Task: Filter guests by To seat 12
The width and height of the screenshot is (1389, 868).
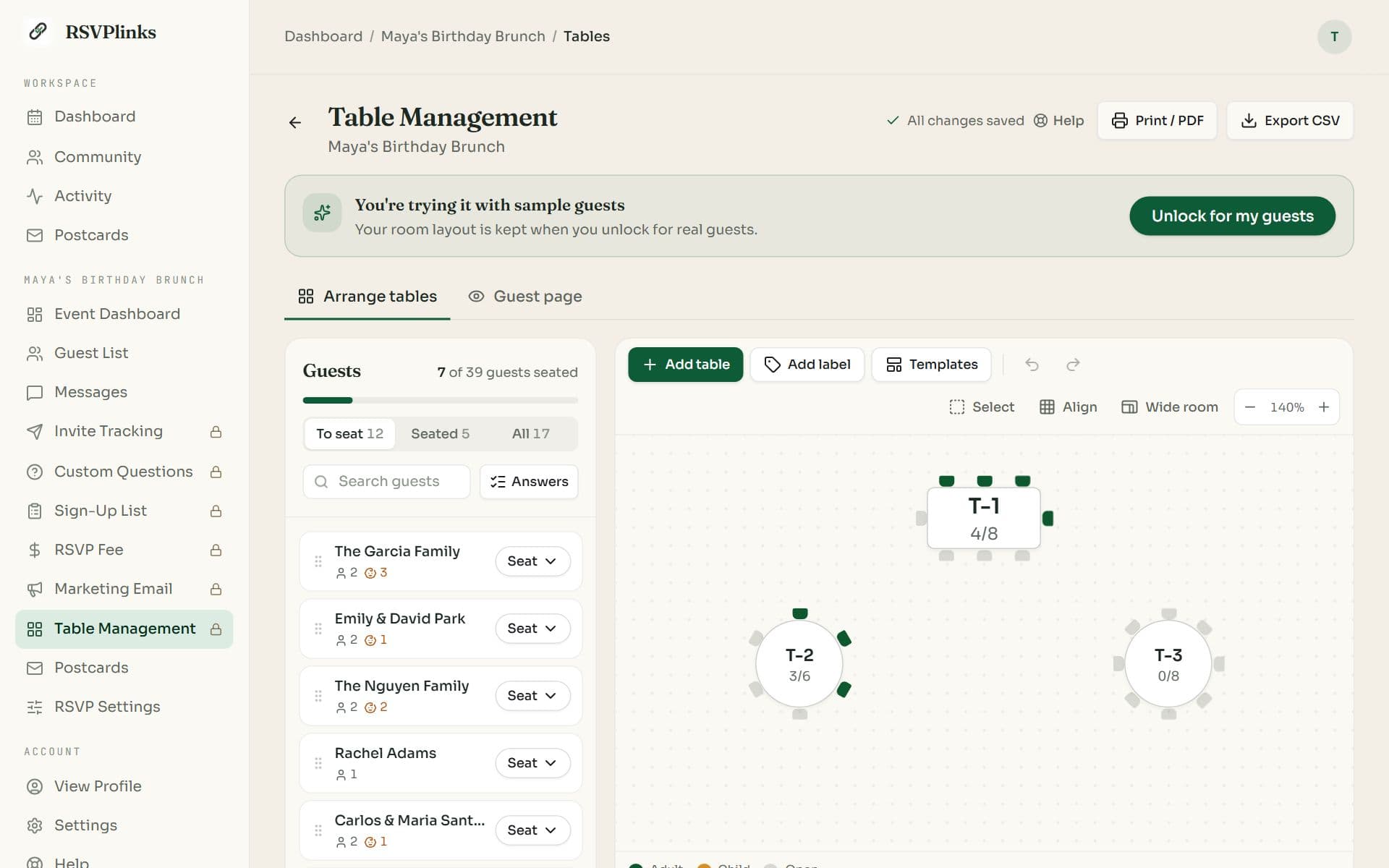Action: 350,434
